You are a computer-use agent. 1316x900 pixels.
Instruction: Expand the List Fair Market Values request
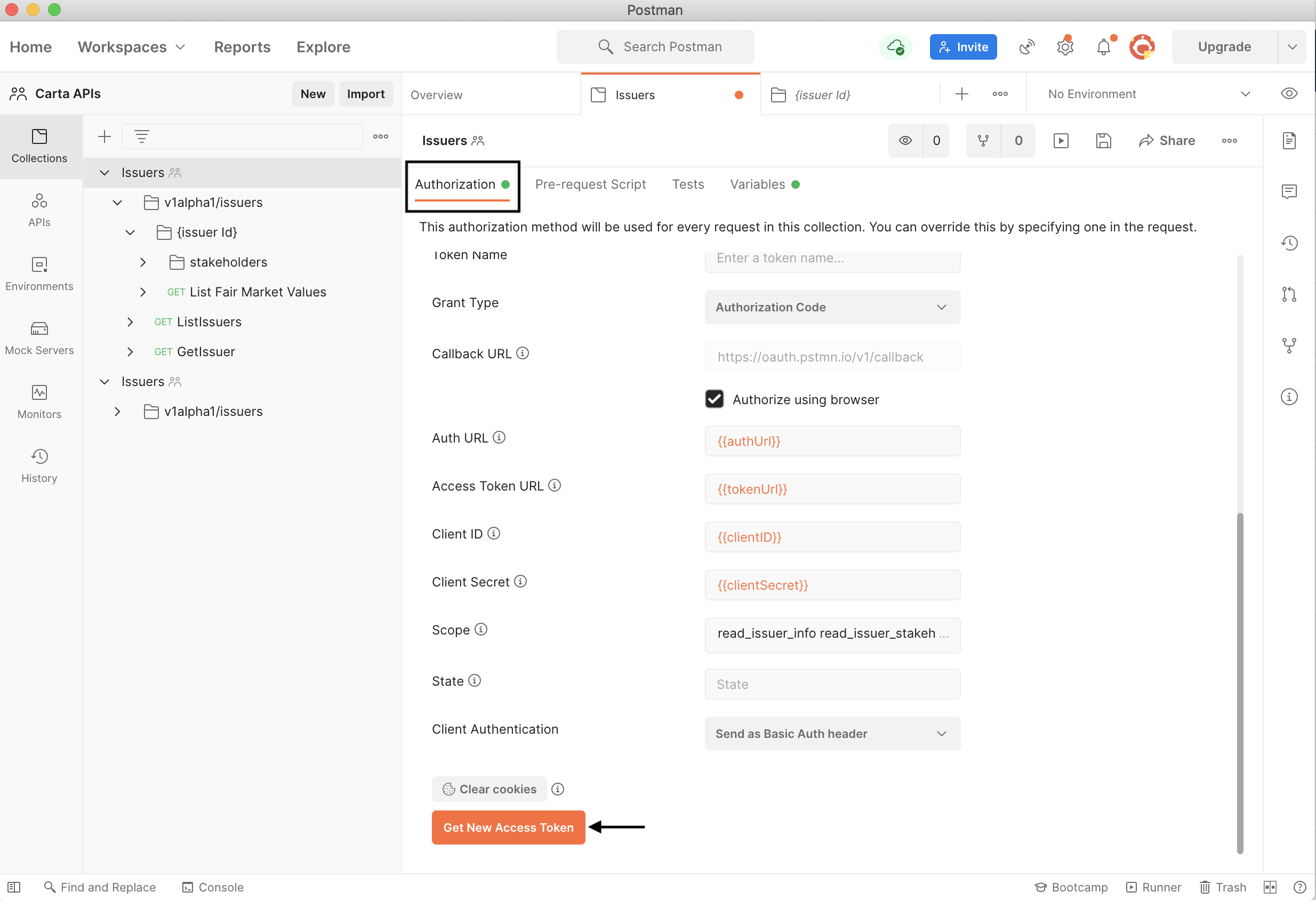[143, 292]
